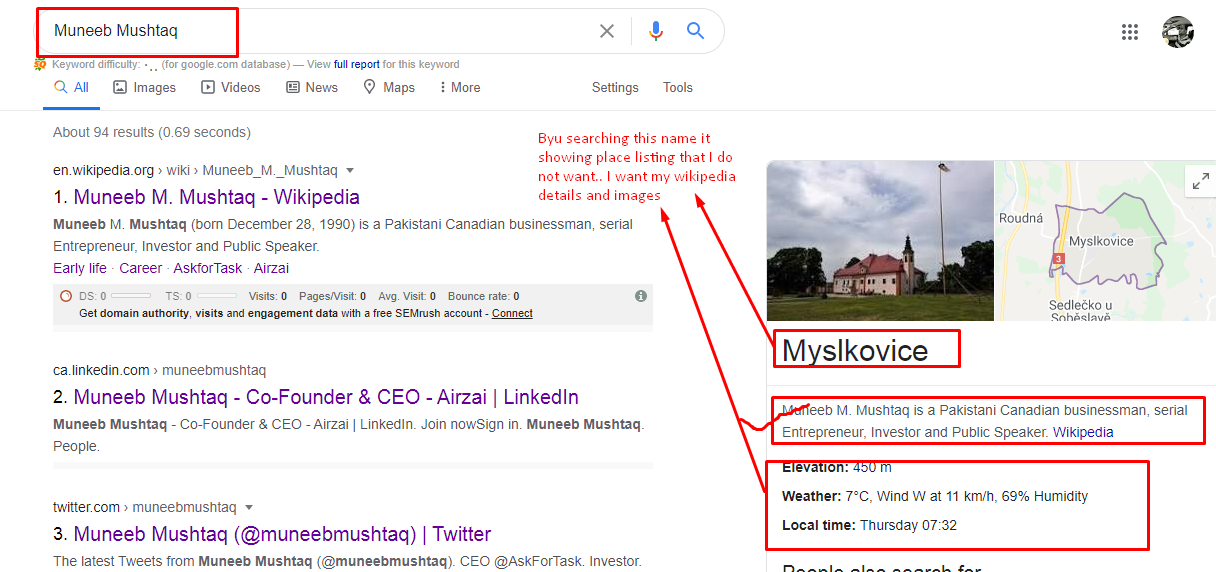Switch to the Maps tab

tap(389, 87)
